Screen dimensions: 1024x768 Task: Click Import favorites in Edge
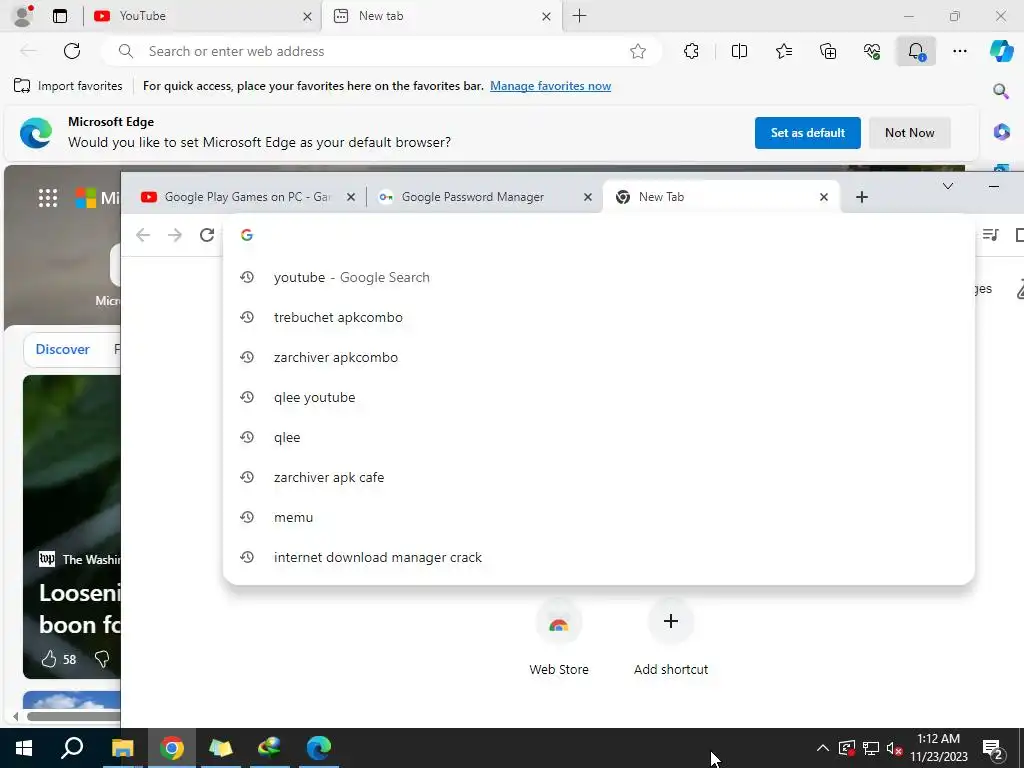tap(68, 86)
